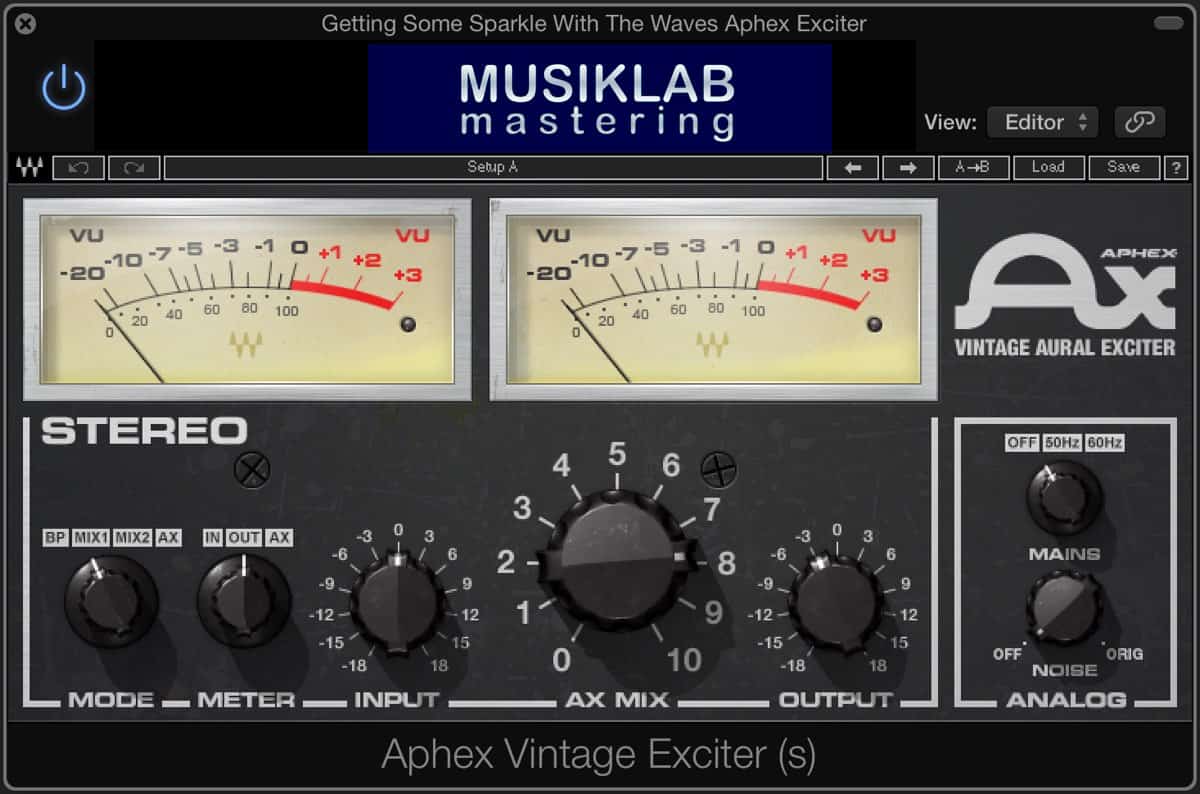The width and height of the screenshot is (1200, 794).
Task: Click the window title pill button
Action: [x=1167, y=22]
